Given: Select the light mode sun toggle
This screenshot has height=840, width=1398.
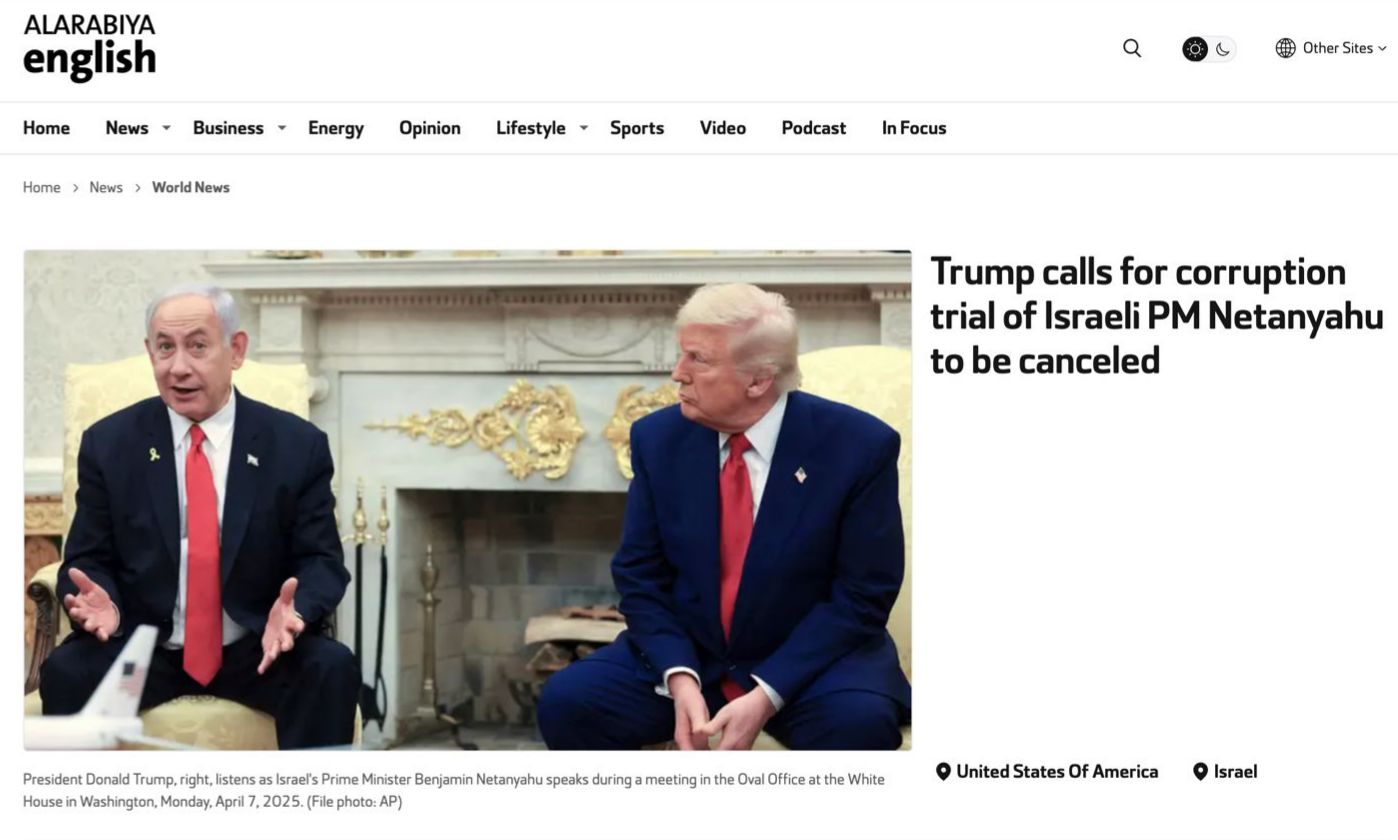Looking at the screenshot, I should pyautogui.click(x=1195, y=49).
